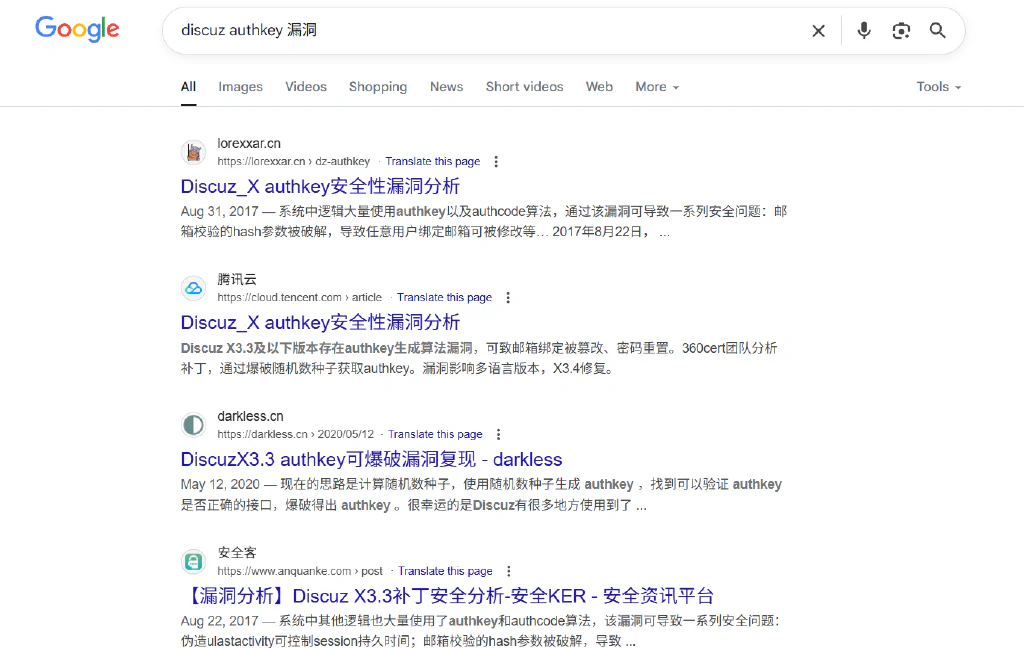Click the Tencent Cloud favicon
This screenshot has width=1024, height=648.
point(193,288)
